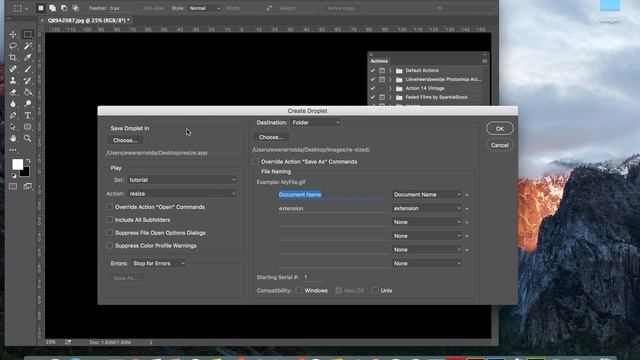The image size is (640, 360).
Task: Click Choose under Destination
Action: [x=271, y=137]
